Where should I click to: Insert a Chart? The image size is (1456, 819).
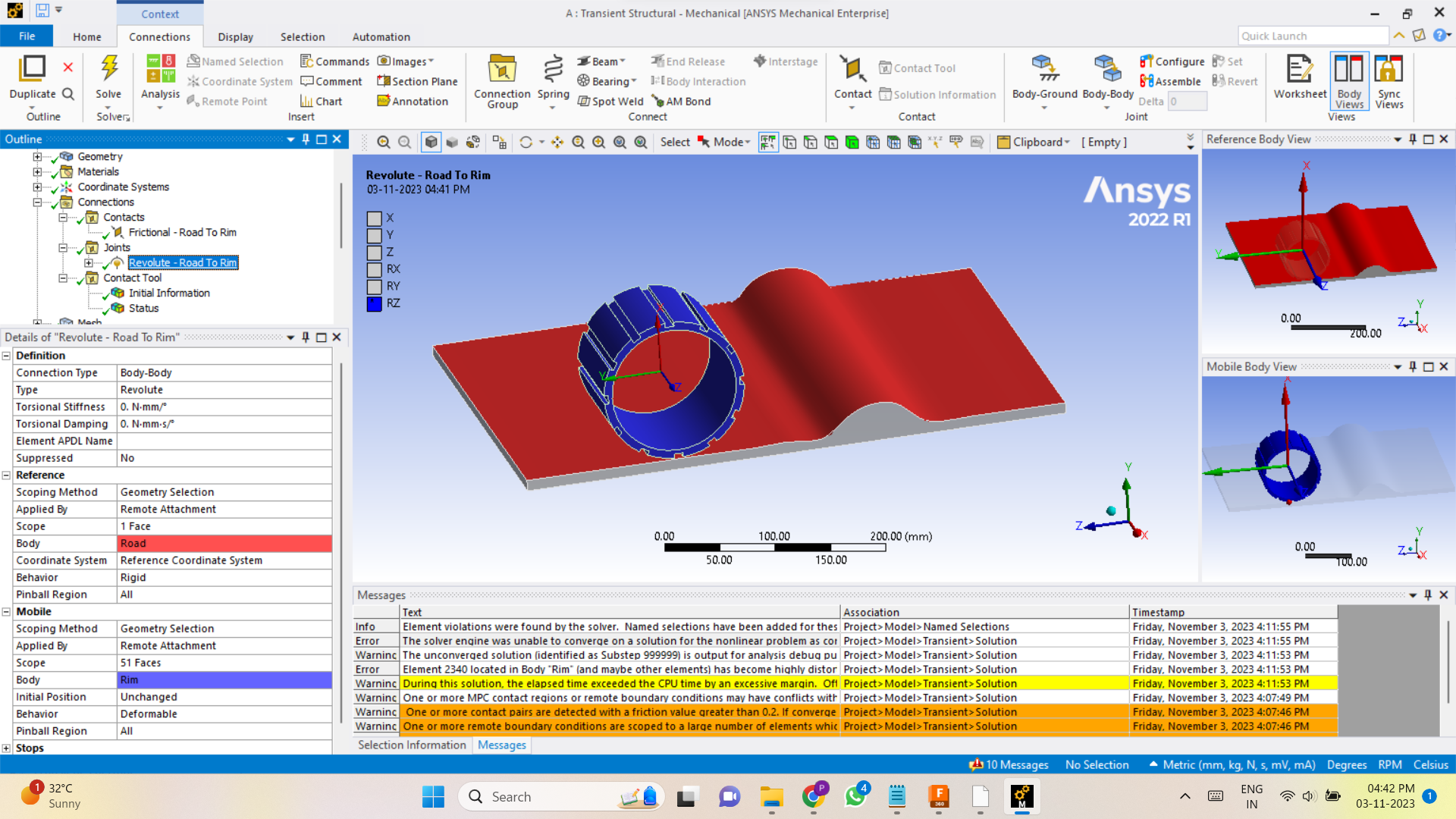321,101
